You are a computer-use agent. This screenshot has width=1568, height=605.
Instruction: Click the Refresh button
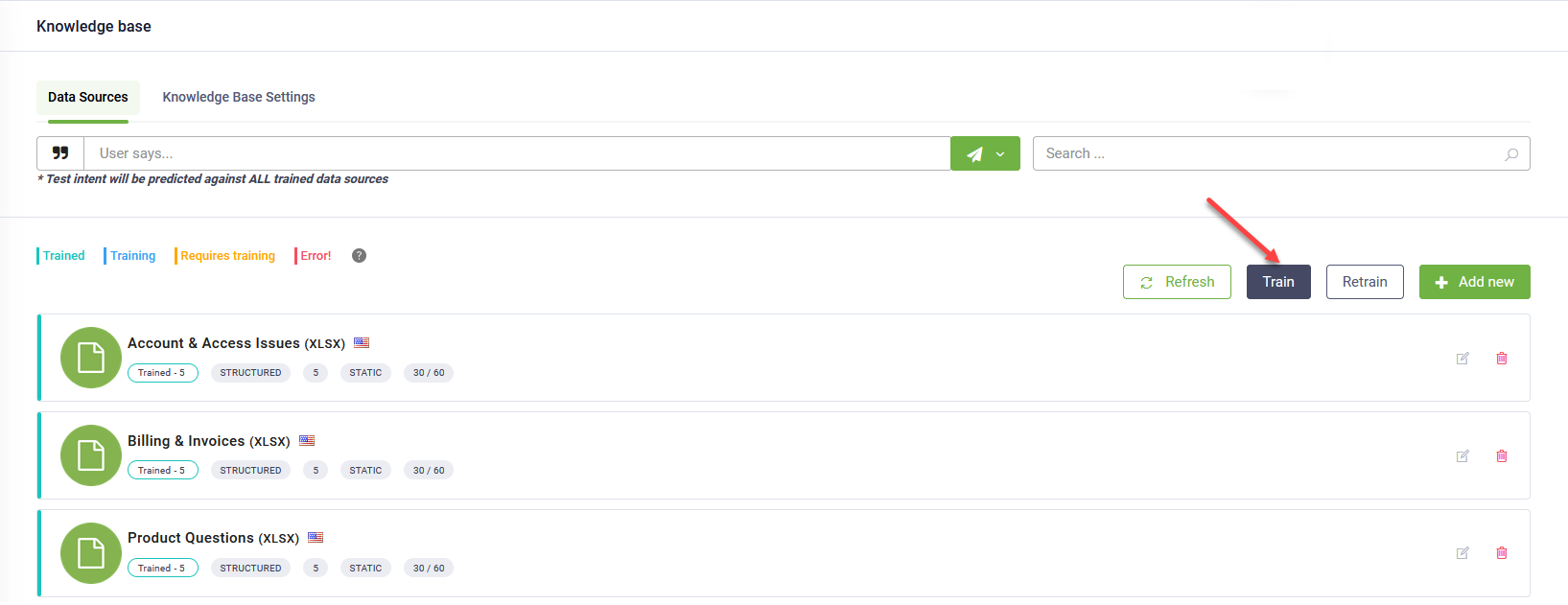click(1177, 282)
